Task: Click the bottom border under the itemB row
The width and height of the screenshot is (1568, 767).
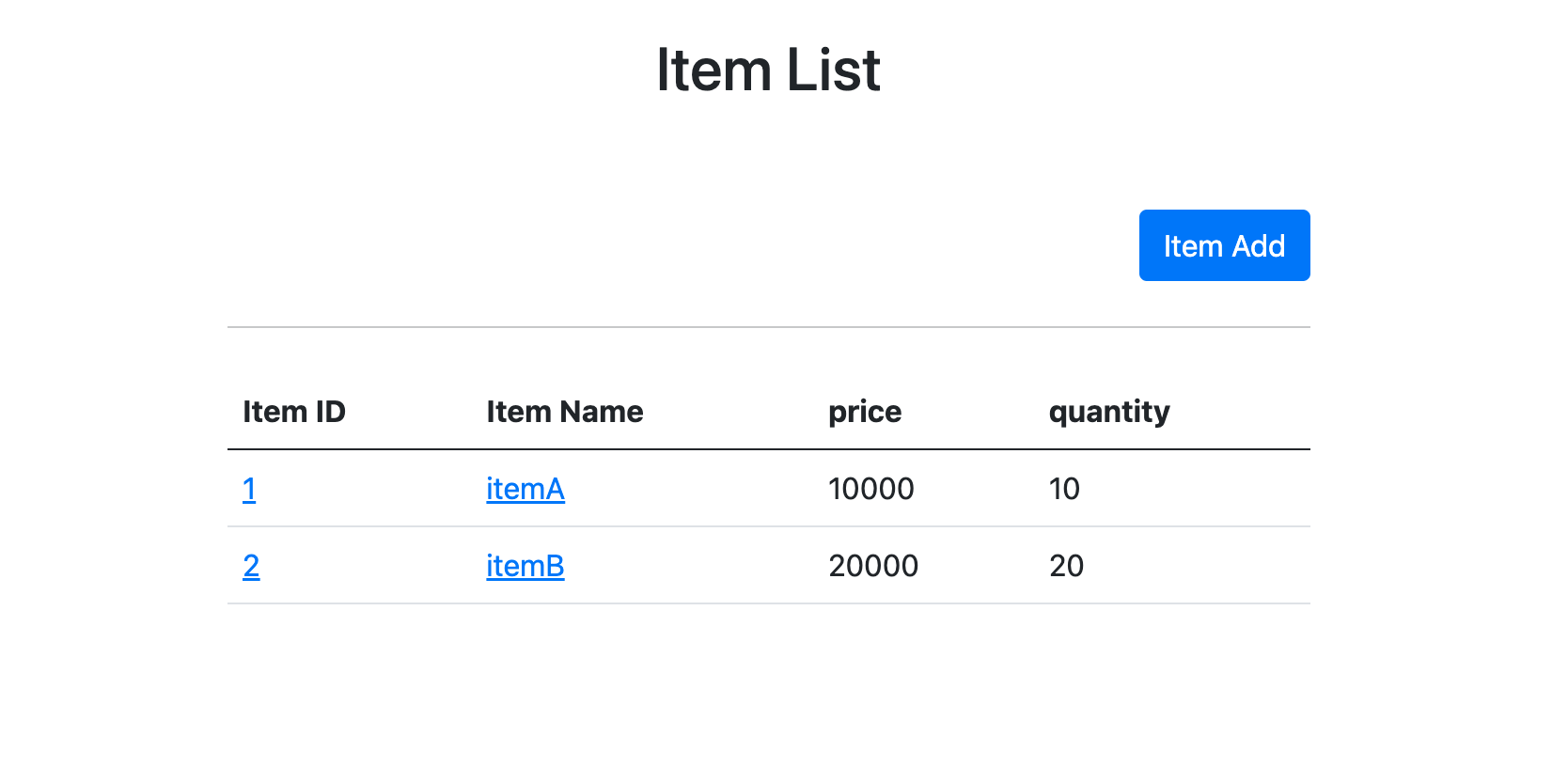Action: click(768, 603)
